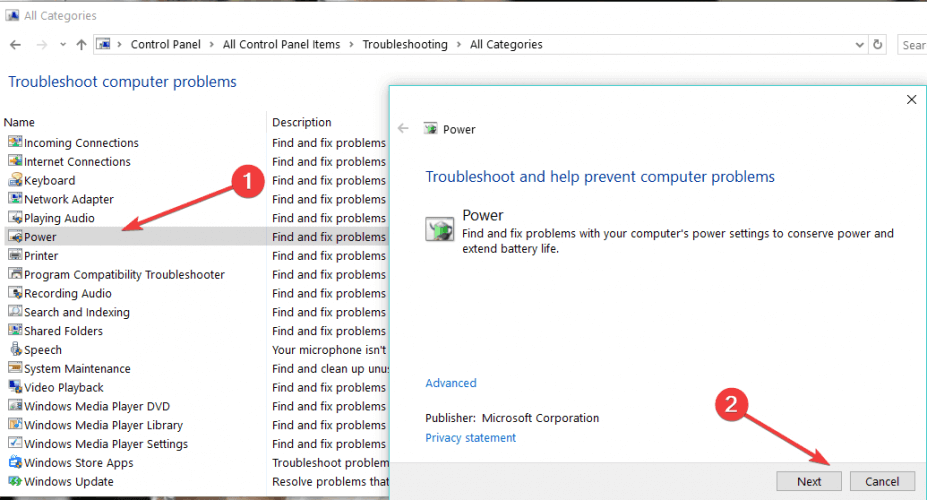Click the Troubleshoot computer problems heading
This screenshot has height=500, width=927.
coord(122,82)
